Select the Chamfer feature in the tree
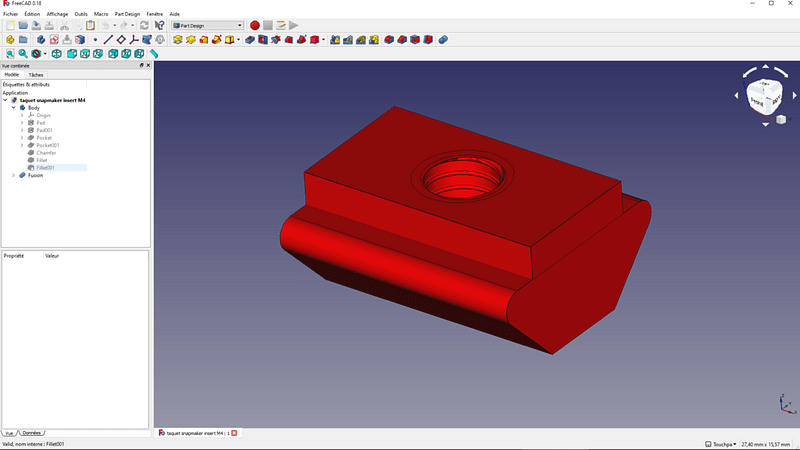This screenshot has width=800, height=450. coord(46,153)
